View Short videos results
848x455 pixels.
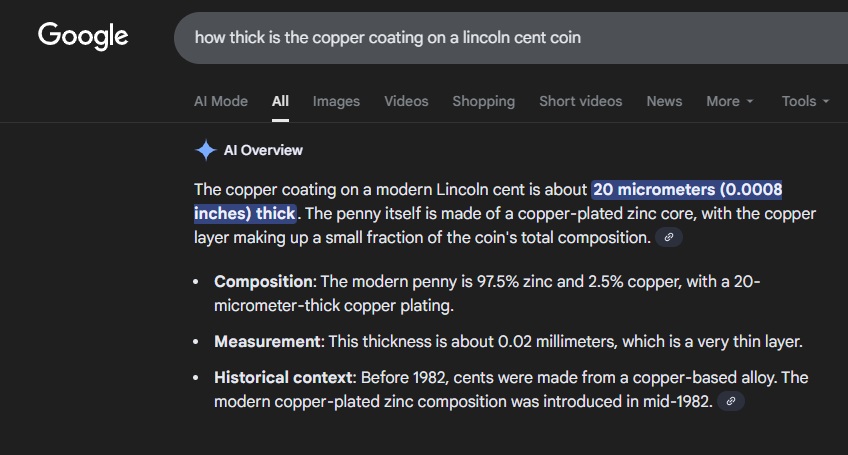[580, 101]
